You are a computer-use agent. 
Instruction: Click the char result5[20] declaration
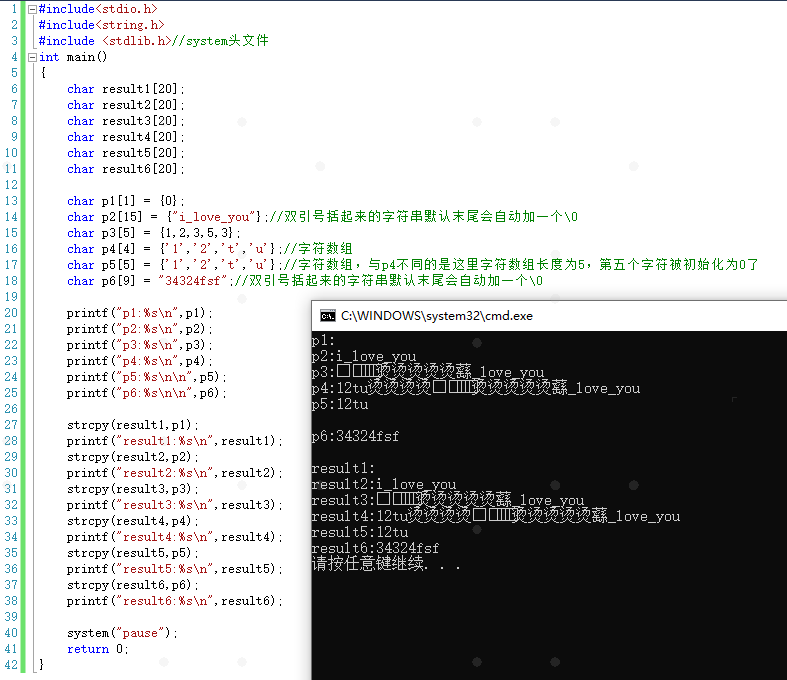pos(126,154)
